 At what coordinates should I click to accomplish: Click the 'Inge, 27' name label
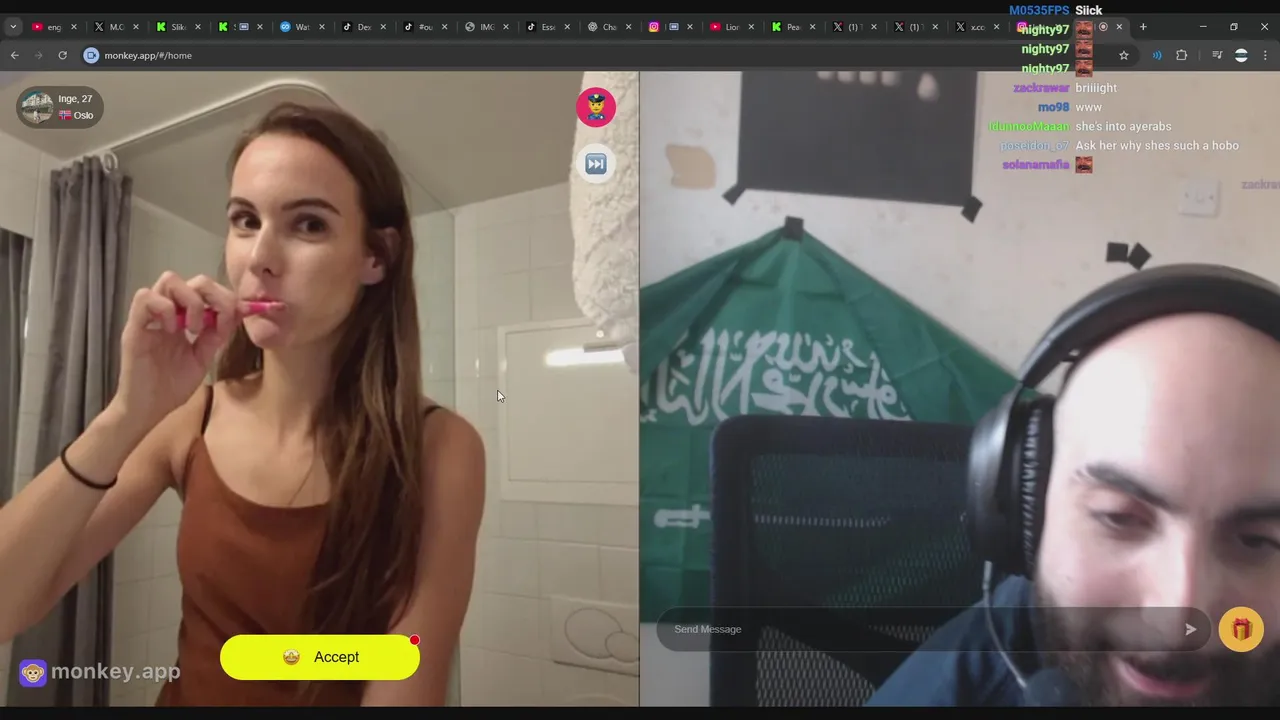click(x=75, y=99)
